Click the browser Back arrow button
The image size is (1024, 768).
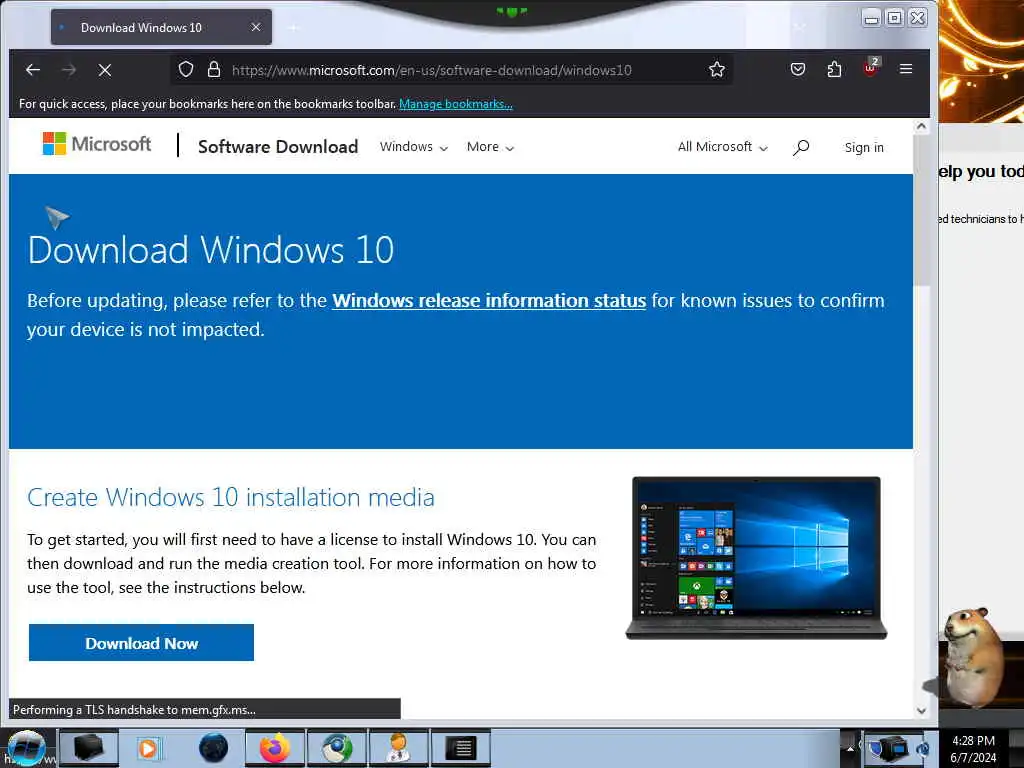(x=33, y=69)
